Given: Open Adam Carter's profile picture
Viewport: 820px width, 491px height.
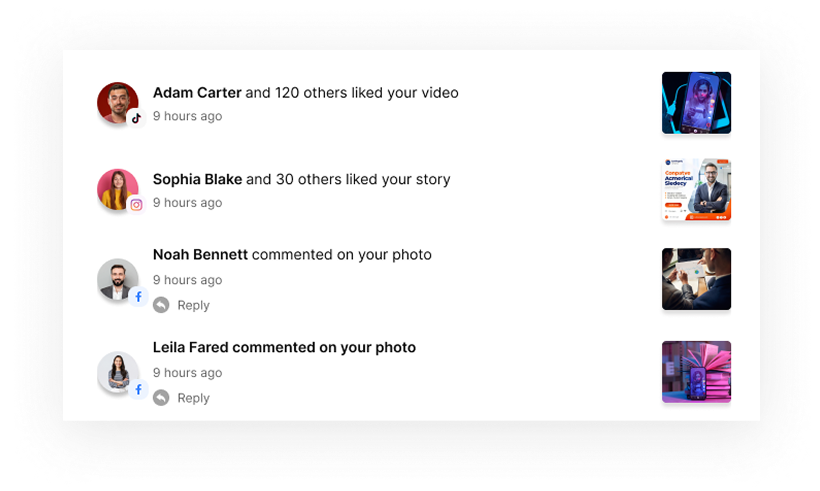Looking at the screenshot, I should coord(118,102).
